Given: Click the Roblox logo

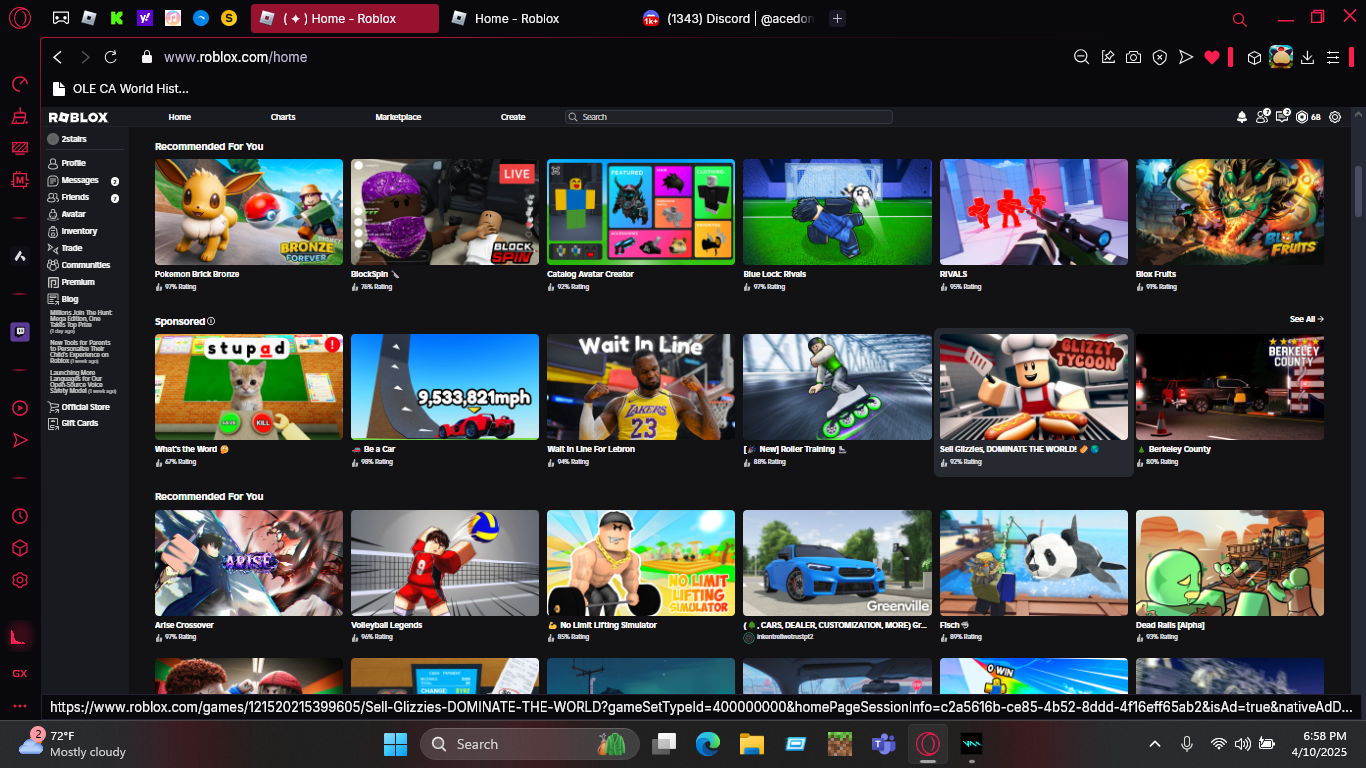Looking at the screenshot, I should [78, 117].
